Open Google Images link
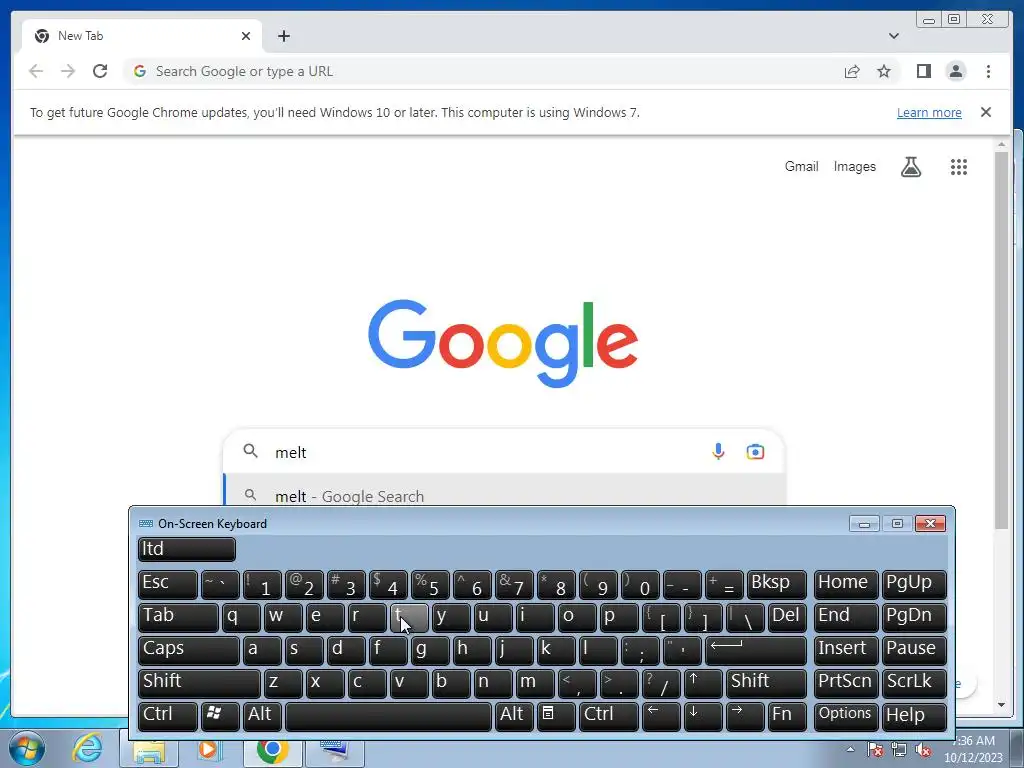The width and height of the screenshot is (1024, 768). [x=854, y=167]
